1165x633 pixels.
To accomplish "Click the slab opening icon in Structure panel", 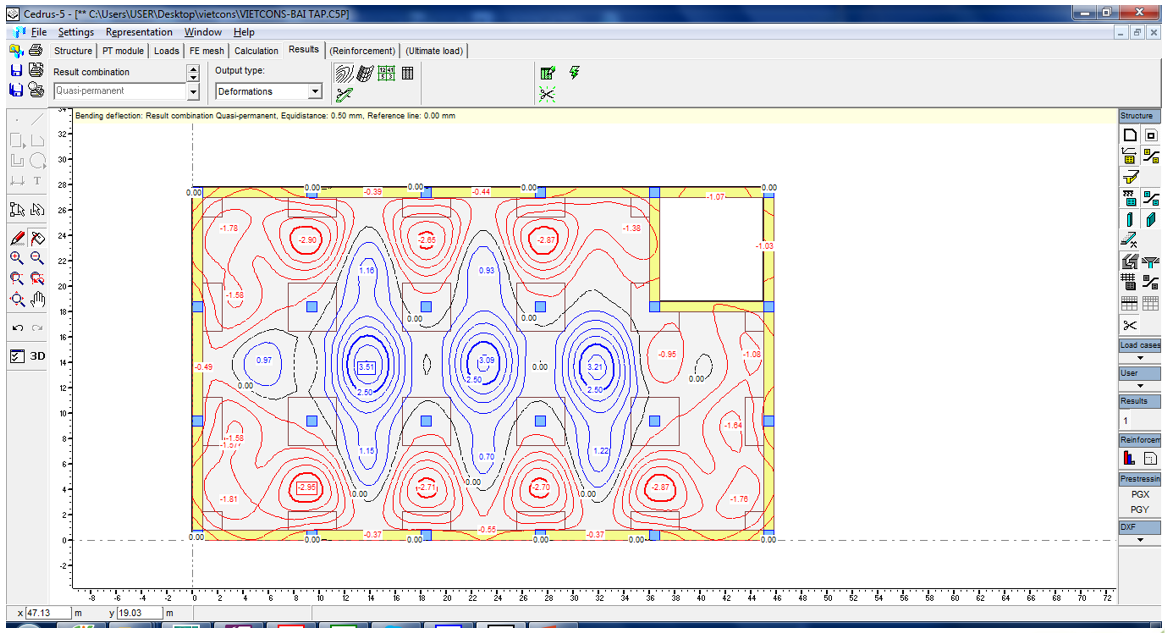I will (x=1151, y=135).
